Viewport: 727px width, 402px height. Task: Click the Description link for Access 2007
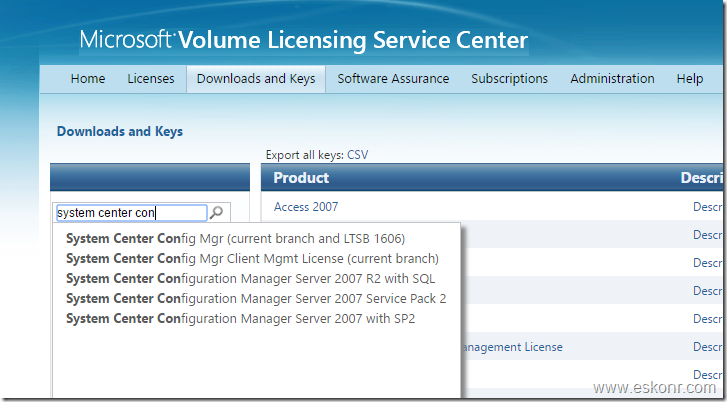[x=709, y=207]
